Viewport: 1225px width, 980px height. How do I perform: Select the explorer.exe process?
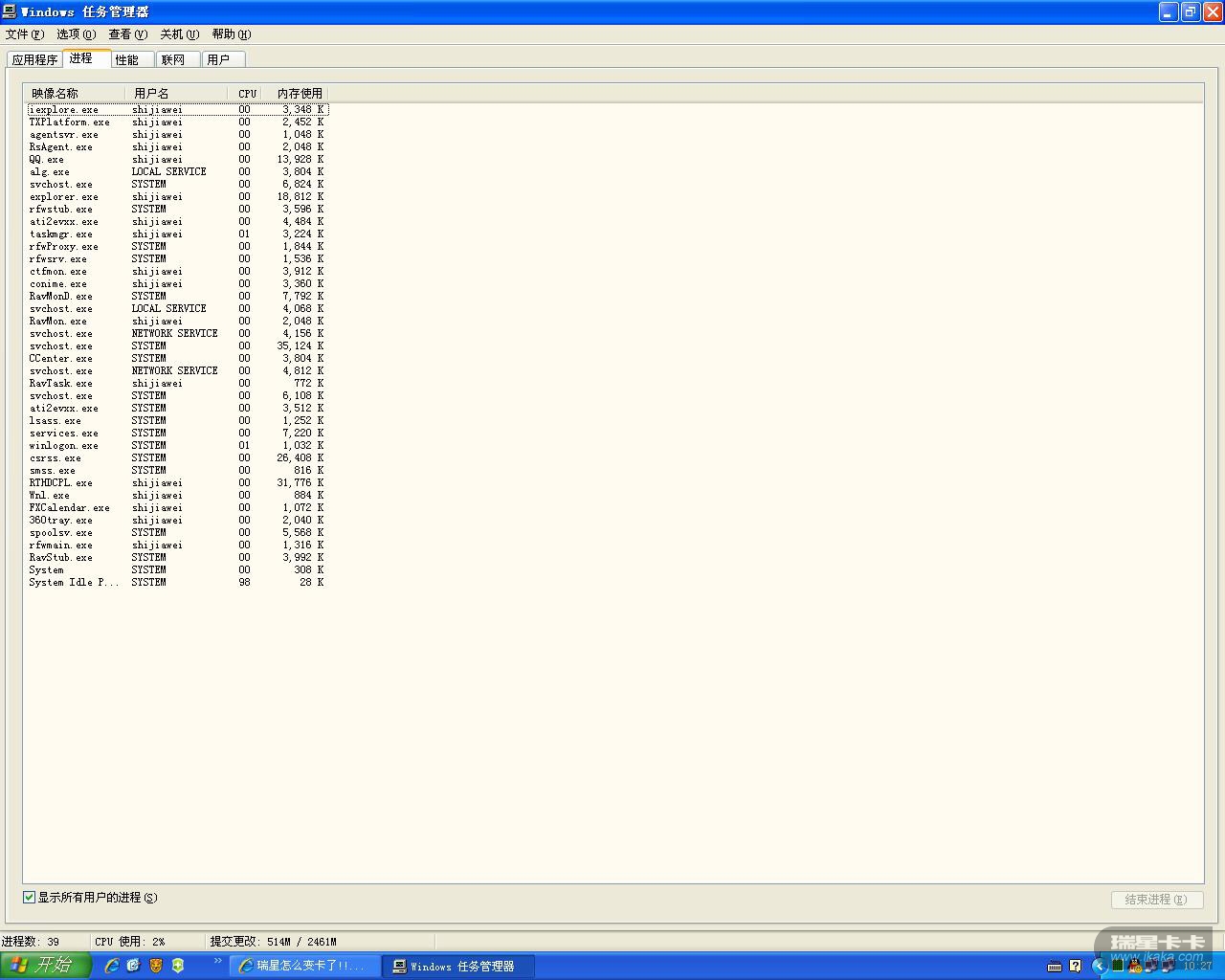coord(178,197)
